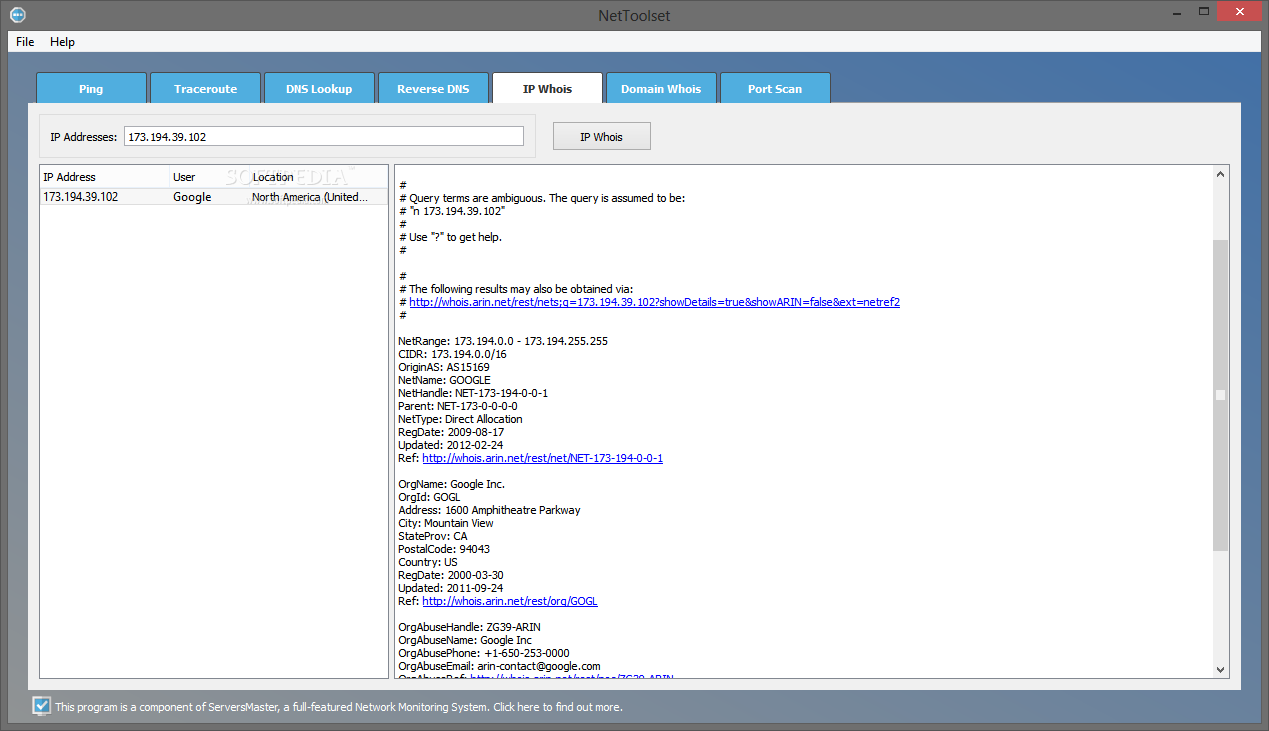This screenshot has width=1269, height=731.
Task: Click the ServersMaster find out more text
Action: 339,707
